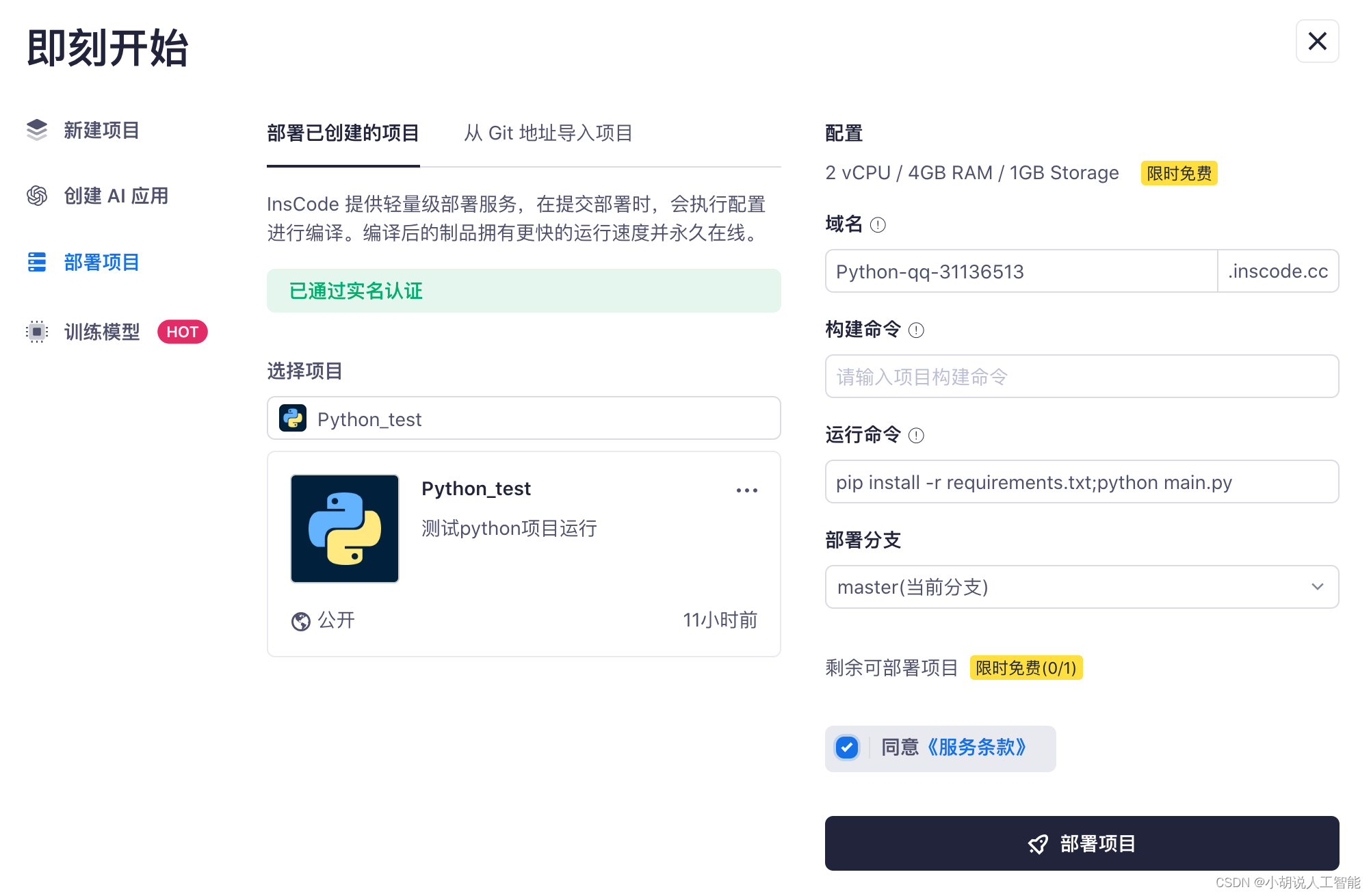The height and width of the screenshot is (896, 1371).
Task: Click the 训练模型 chip icon
Action: 37,332
